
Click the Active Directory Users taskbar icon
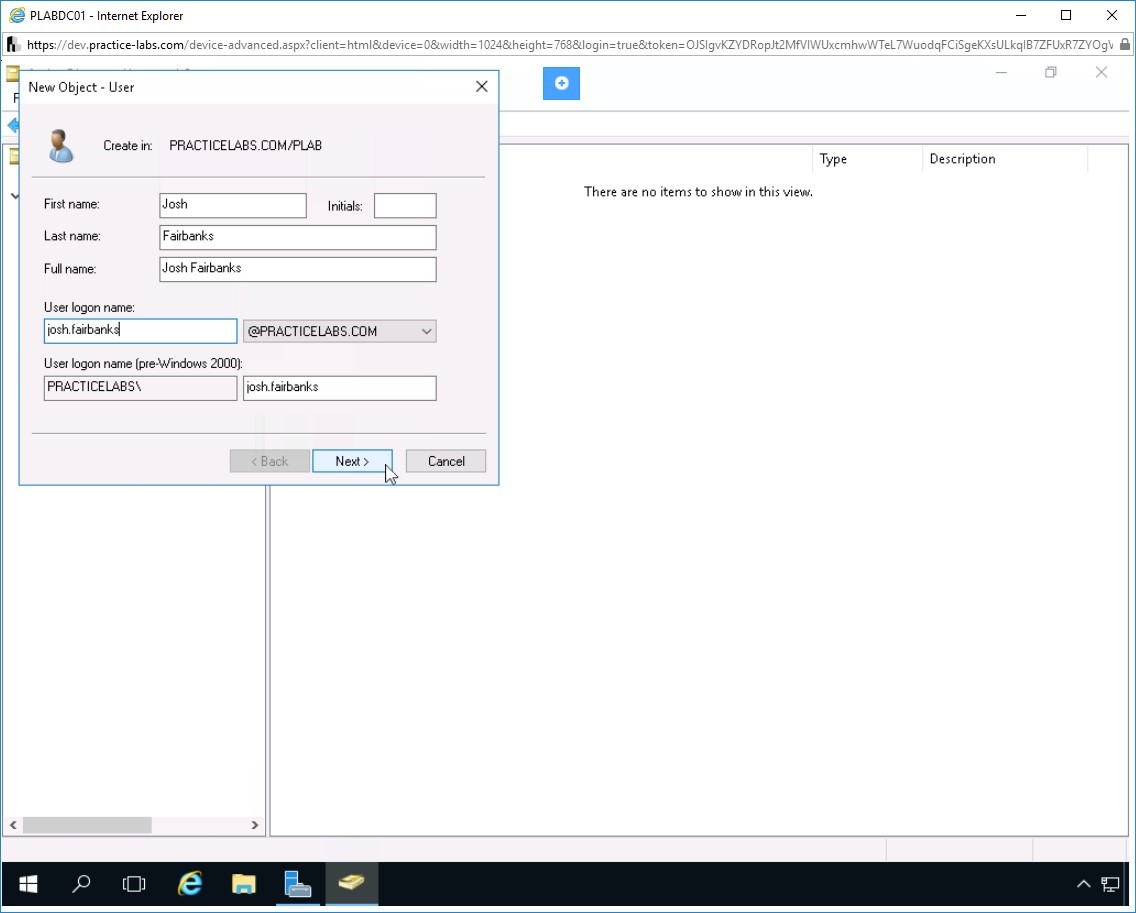351,883
